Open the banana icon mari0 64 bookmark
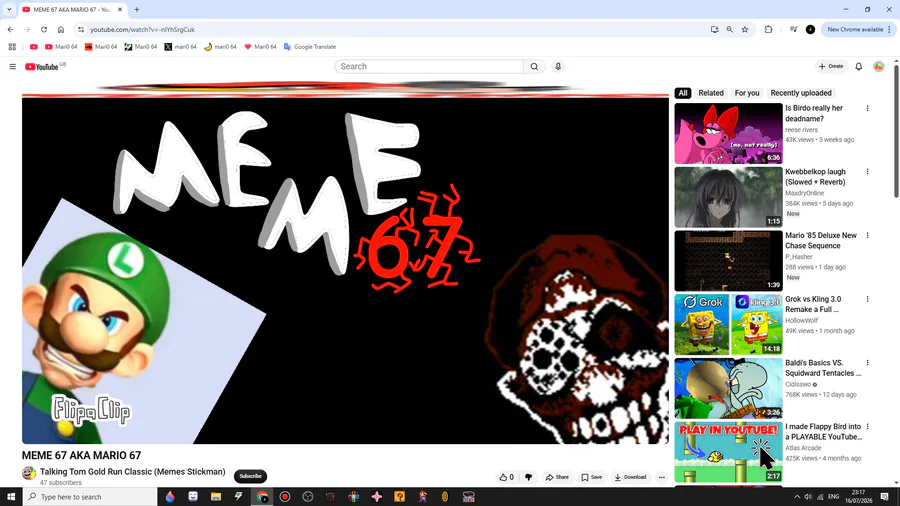Image resolution: width=900 pixels, height=506 pixels. tap(220, 47)
